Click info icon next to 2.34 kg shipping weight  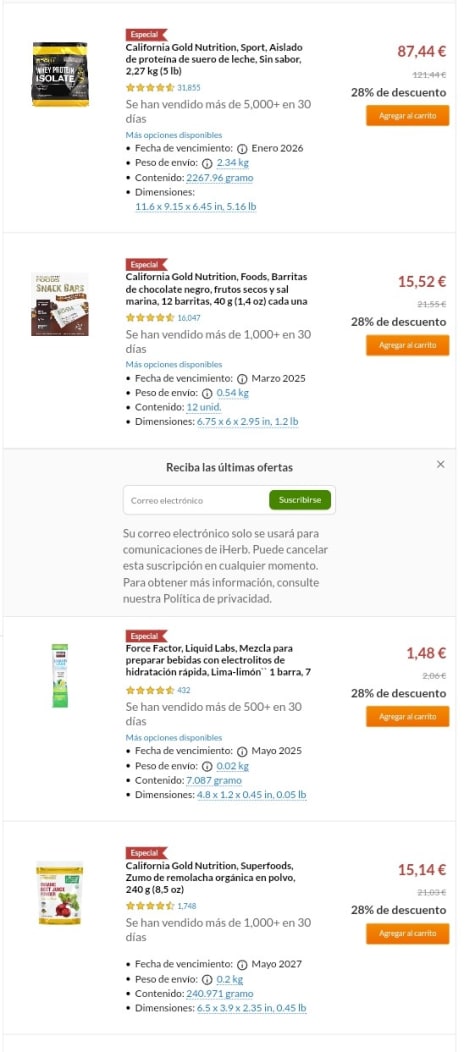pos(207,163)
